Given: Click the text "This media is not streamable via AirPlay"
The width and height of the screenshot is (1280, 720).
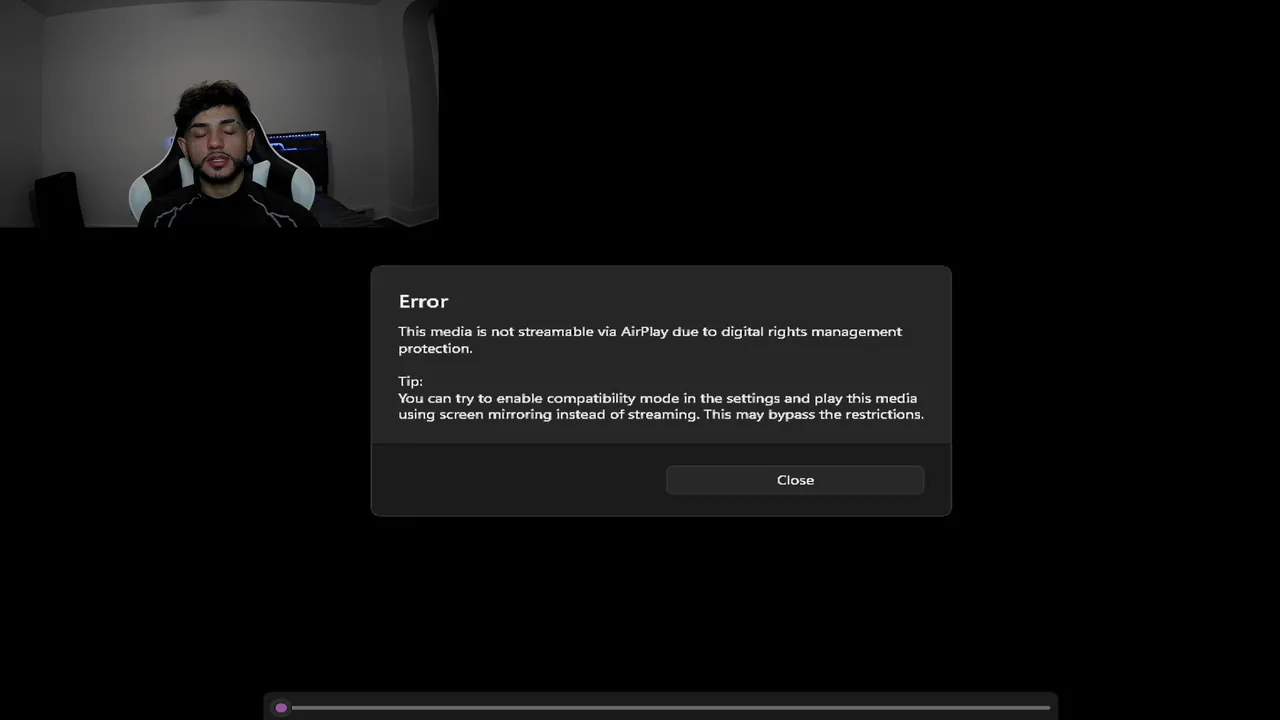Looking at the screenshot, I should [534, 331].
